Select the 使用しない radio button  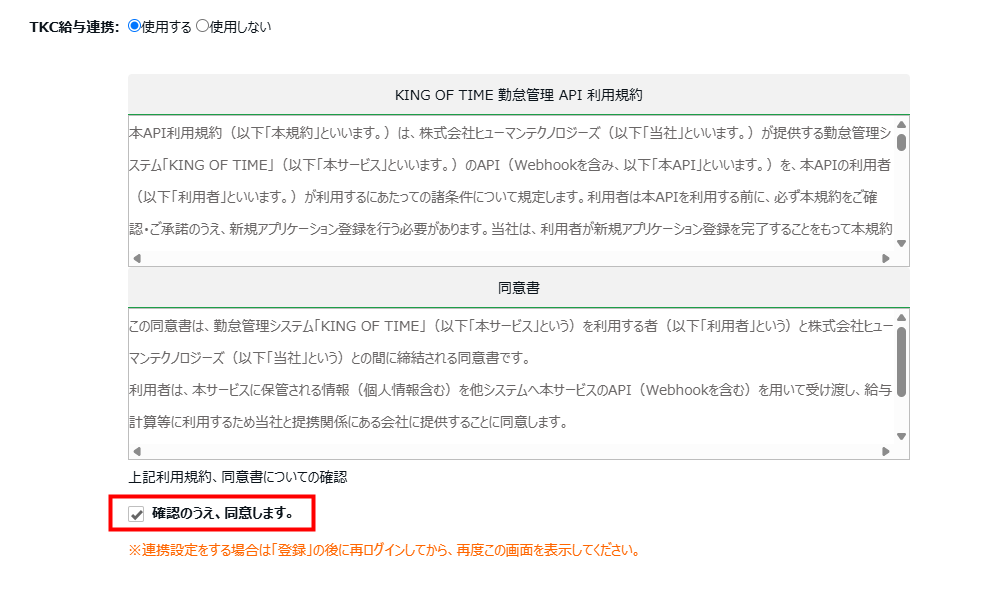(x=203, y=26)
